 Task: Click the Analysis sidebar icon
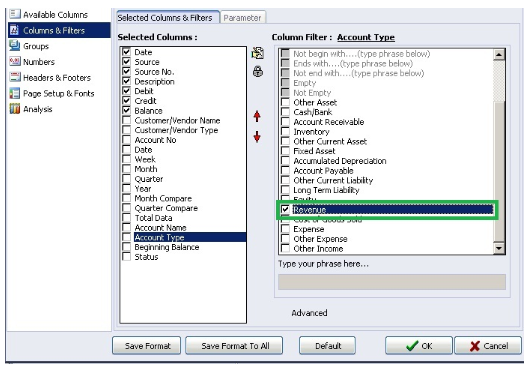tap(14, 109)
